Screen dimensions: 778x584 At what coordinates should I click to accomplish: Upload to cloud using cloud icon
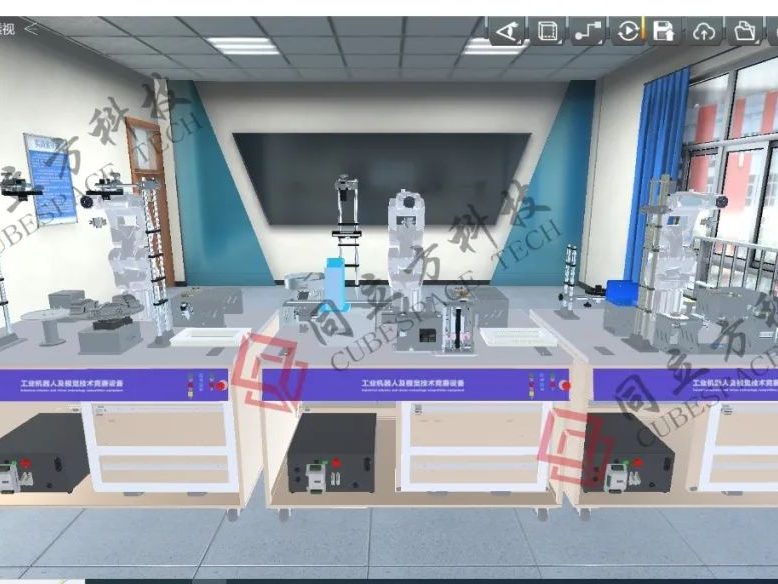(x=704, y=32)
